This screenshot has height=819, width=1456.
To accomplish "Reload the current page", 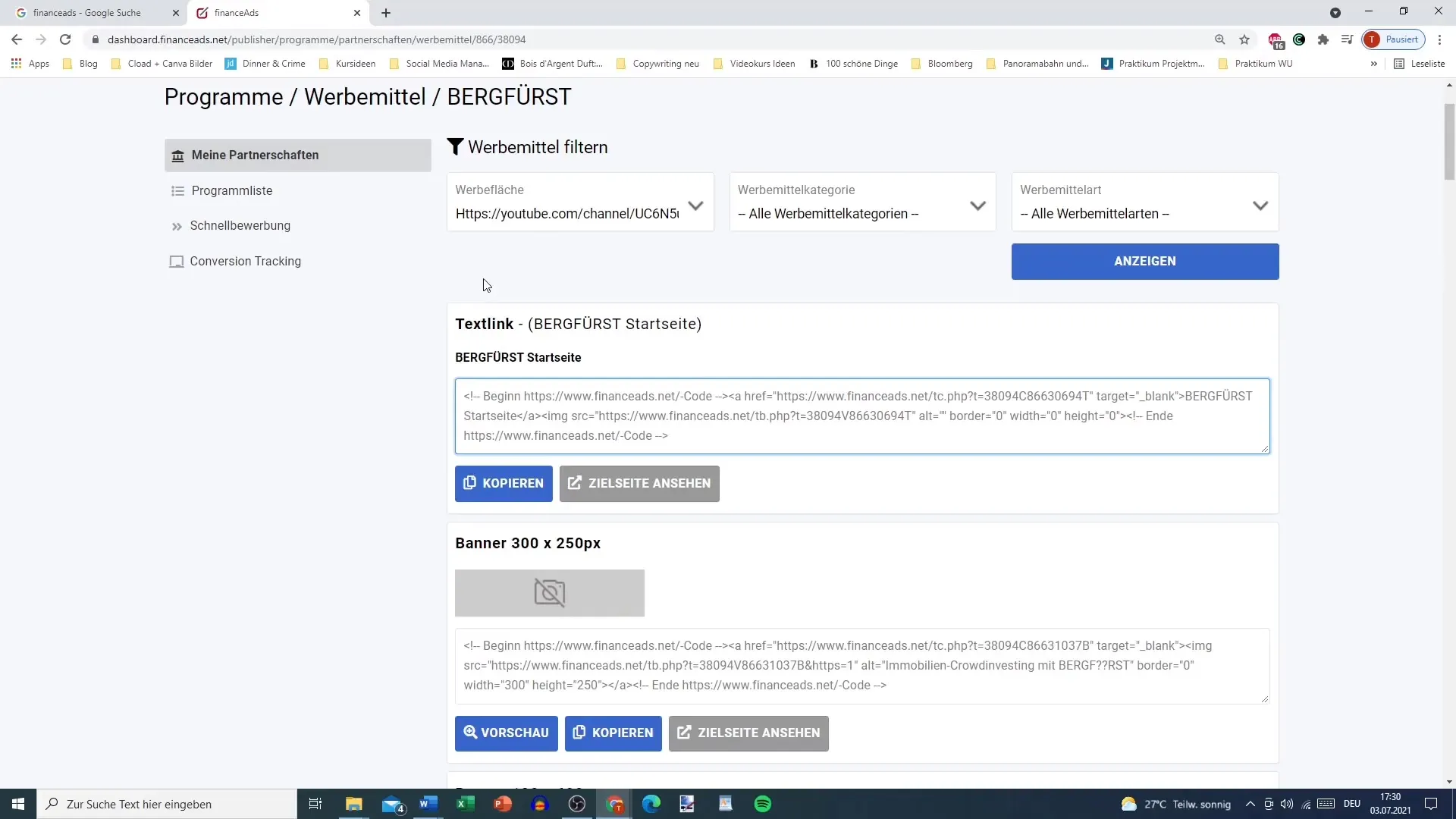I will tap(65, 39).
